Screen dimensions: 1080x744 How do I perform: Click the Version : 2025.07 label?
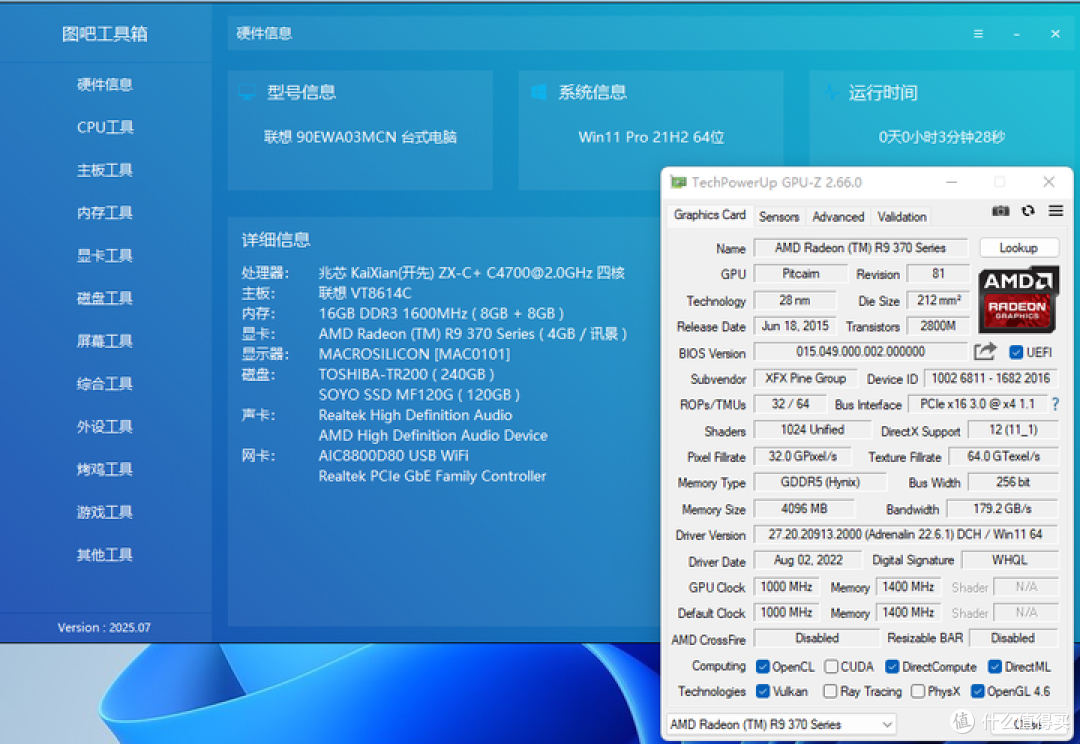104,628
